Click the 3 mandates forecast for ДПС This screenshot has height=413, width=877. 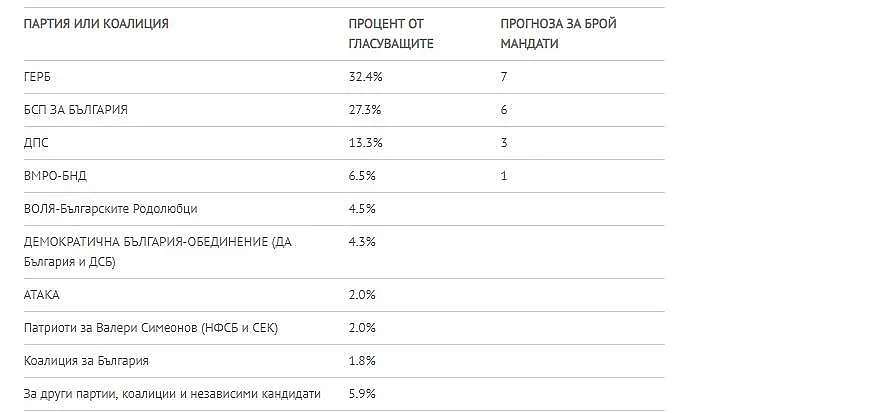[503, 143]
